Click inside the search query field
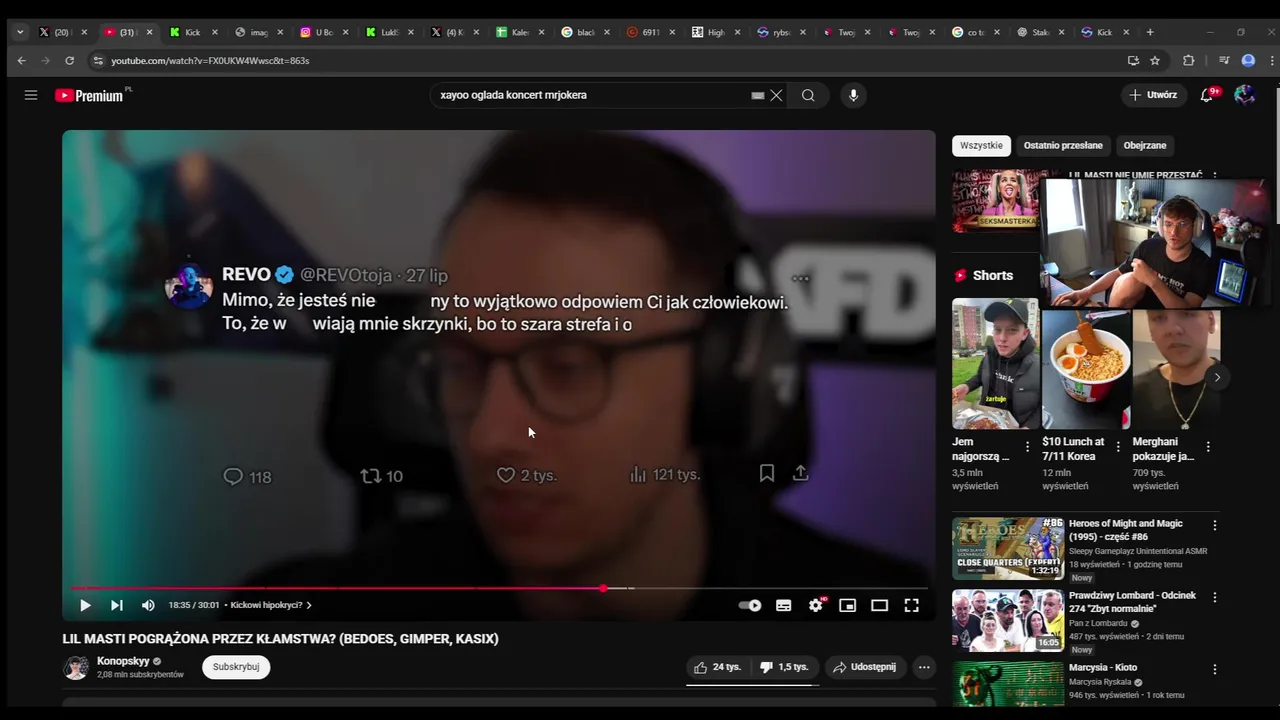This screenshot has height=720, width=1280. 590,95
